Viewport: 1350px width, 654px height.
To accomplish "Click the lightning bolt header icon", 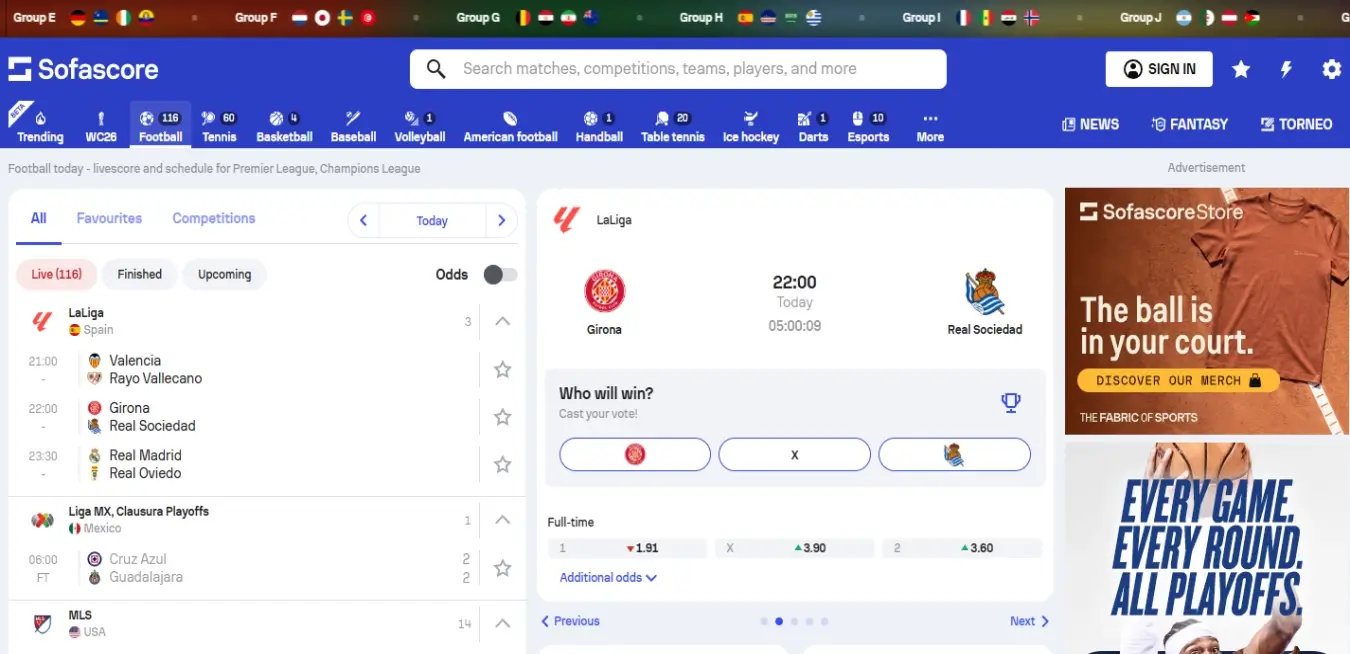I will point(1287,69).
